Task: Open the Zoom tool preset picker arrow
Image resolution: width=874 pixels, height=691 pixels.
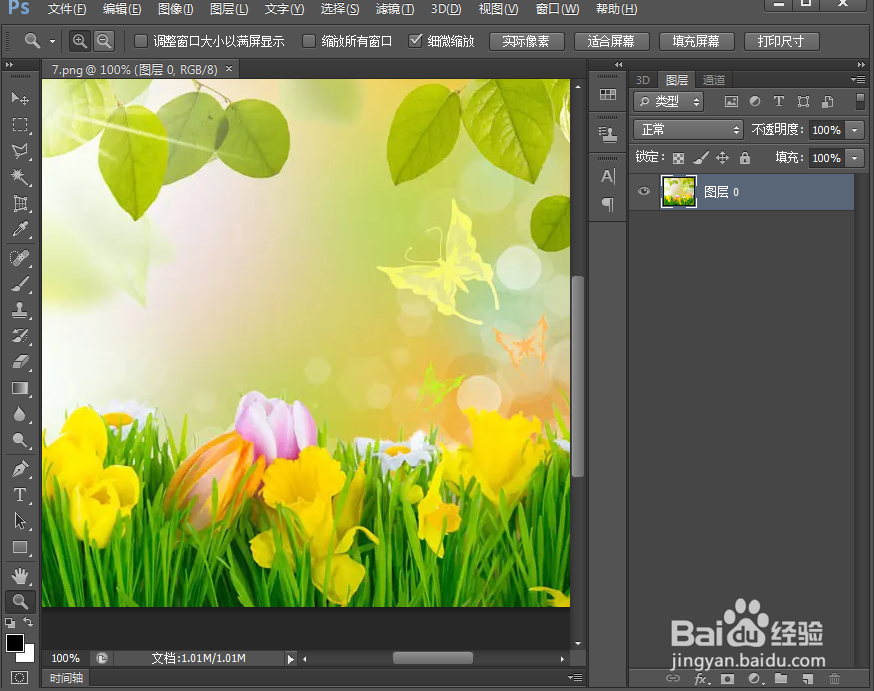Action: (x=52, y=41)
